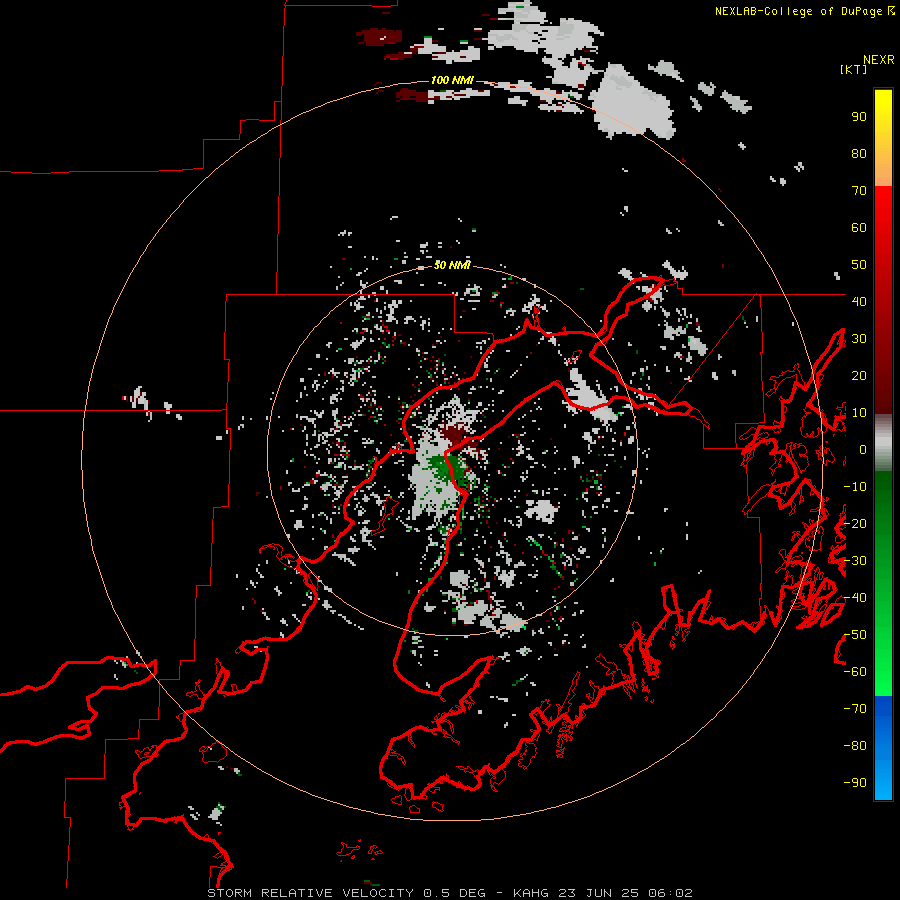
Task: Click the 0 knot scale label
Action: point(863,449)
